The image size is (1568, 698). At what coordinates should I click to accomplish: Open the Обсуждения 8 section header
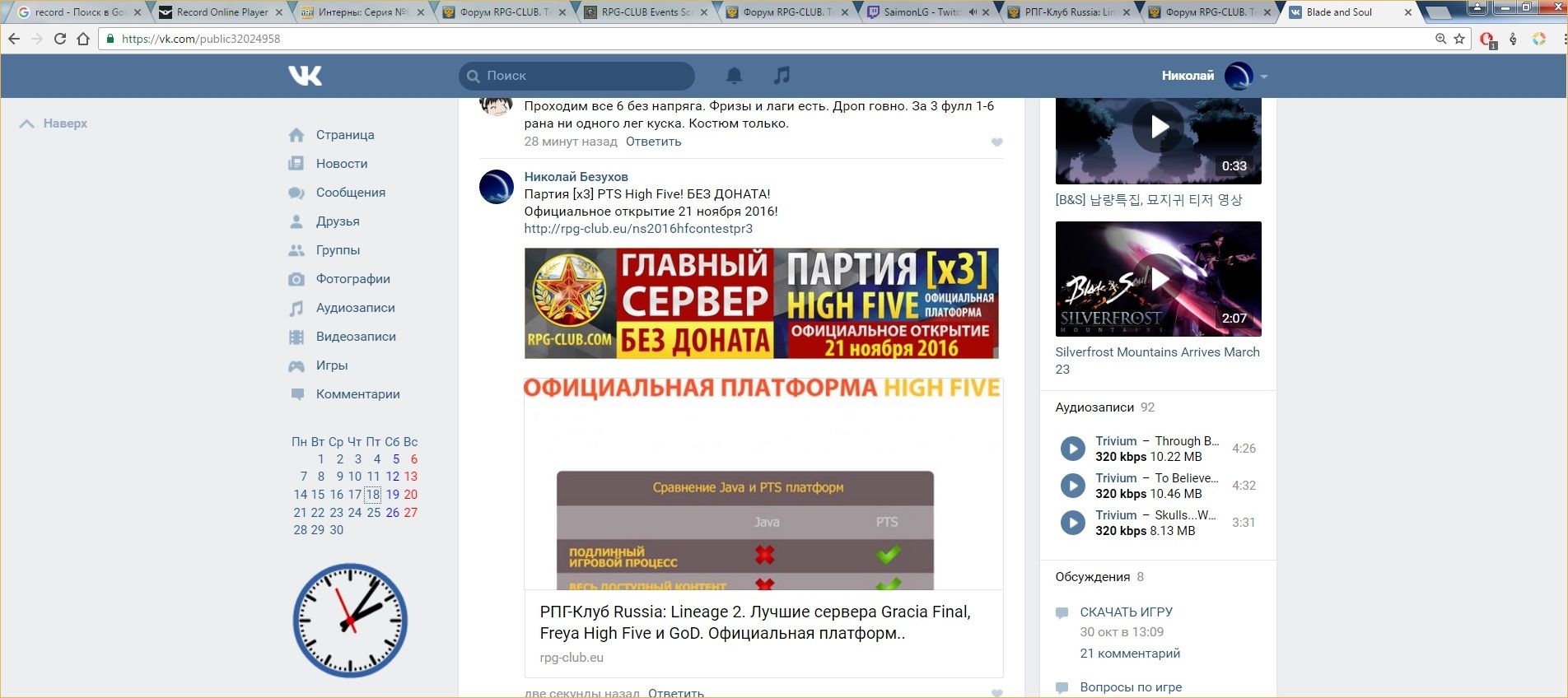point(1099,577)
